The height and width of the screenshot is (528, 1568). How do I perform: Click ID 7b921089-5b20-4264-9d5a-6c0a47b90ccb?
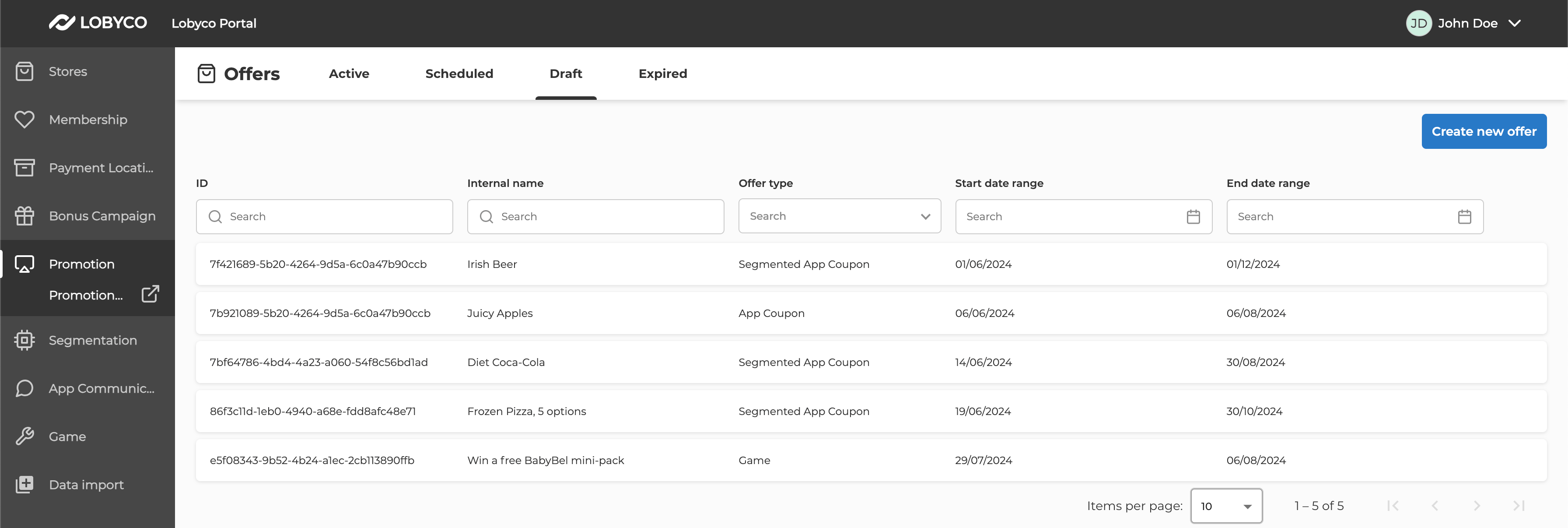coord(319,313)
